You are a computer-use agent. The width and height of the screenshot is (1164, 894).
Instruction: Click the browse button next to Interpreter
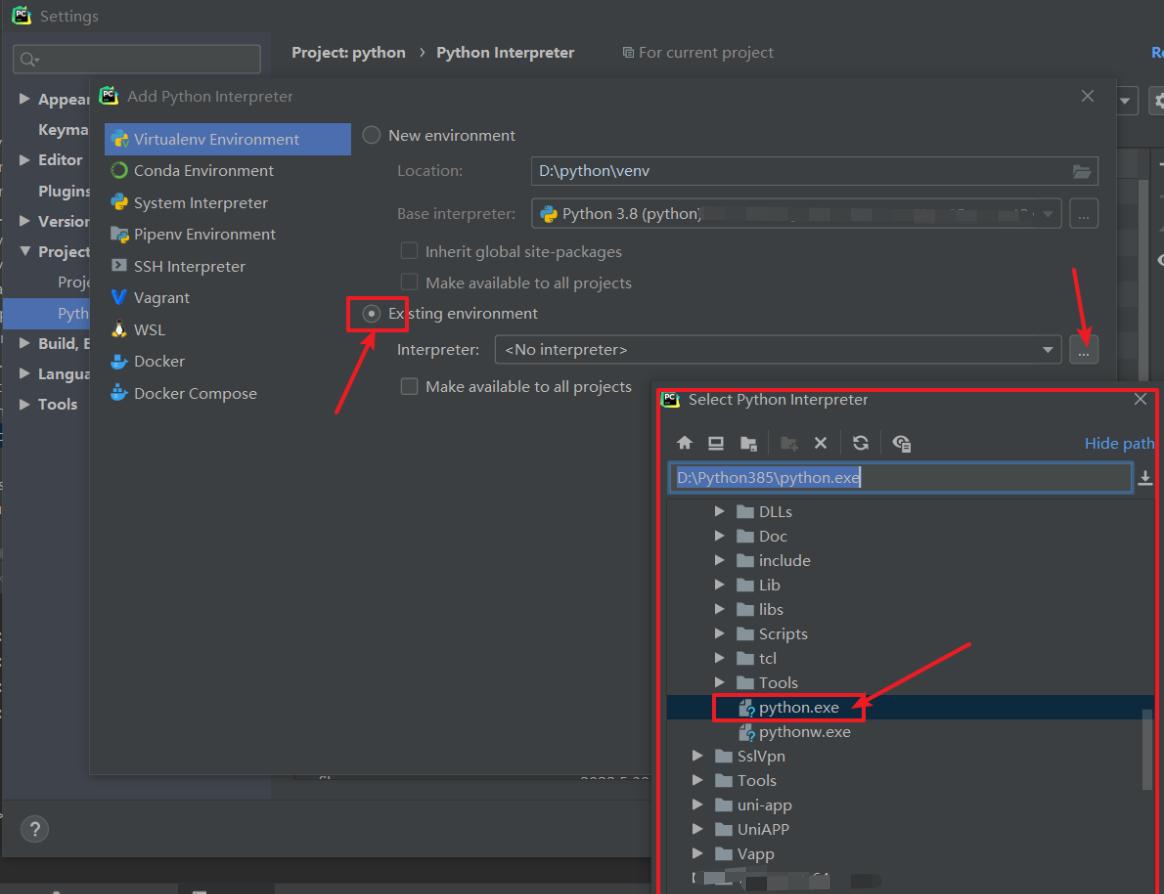(1083, 350)
